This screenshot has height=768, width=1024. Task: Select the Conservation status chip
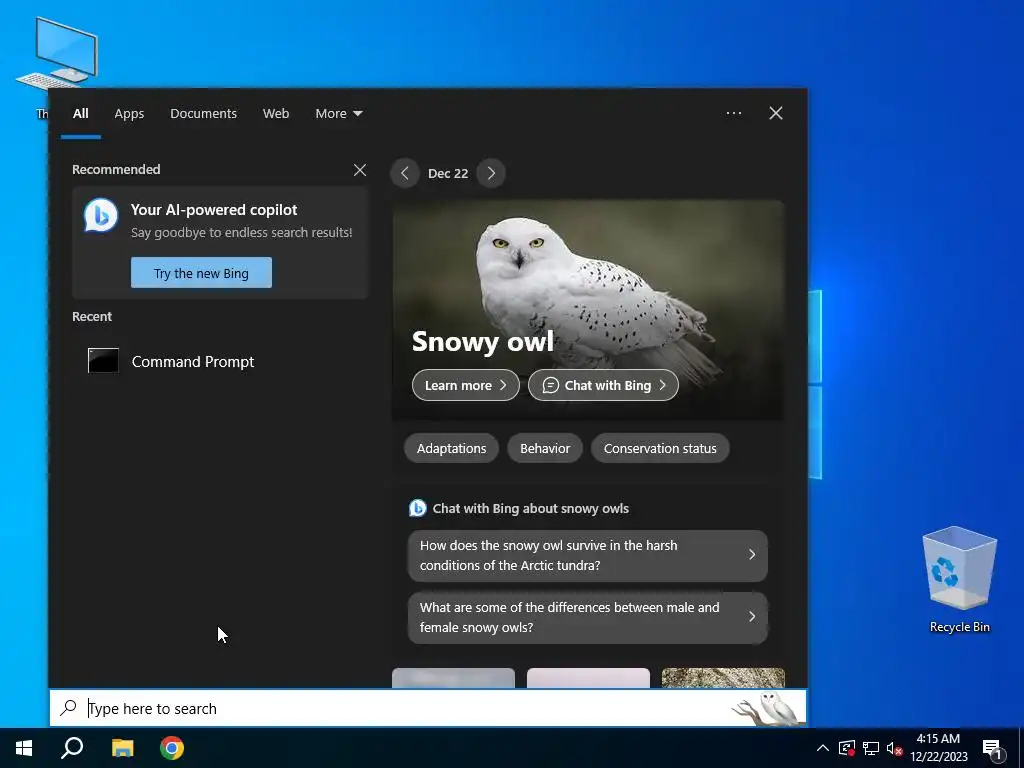point(660,449)
